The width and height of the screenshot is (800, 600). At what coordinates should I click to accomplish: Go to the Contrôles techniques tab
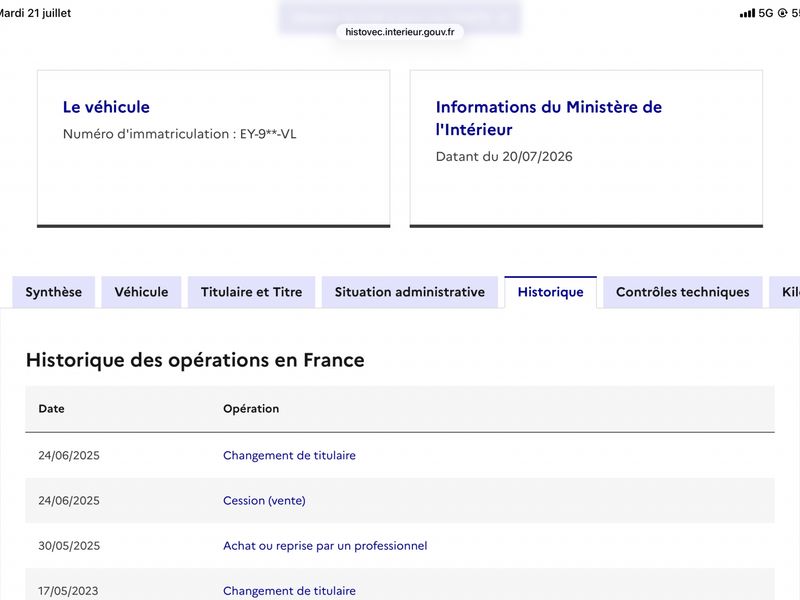tap(683, 292)
